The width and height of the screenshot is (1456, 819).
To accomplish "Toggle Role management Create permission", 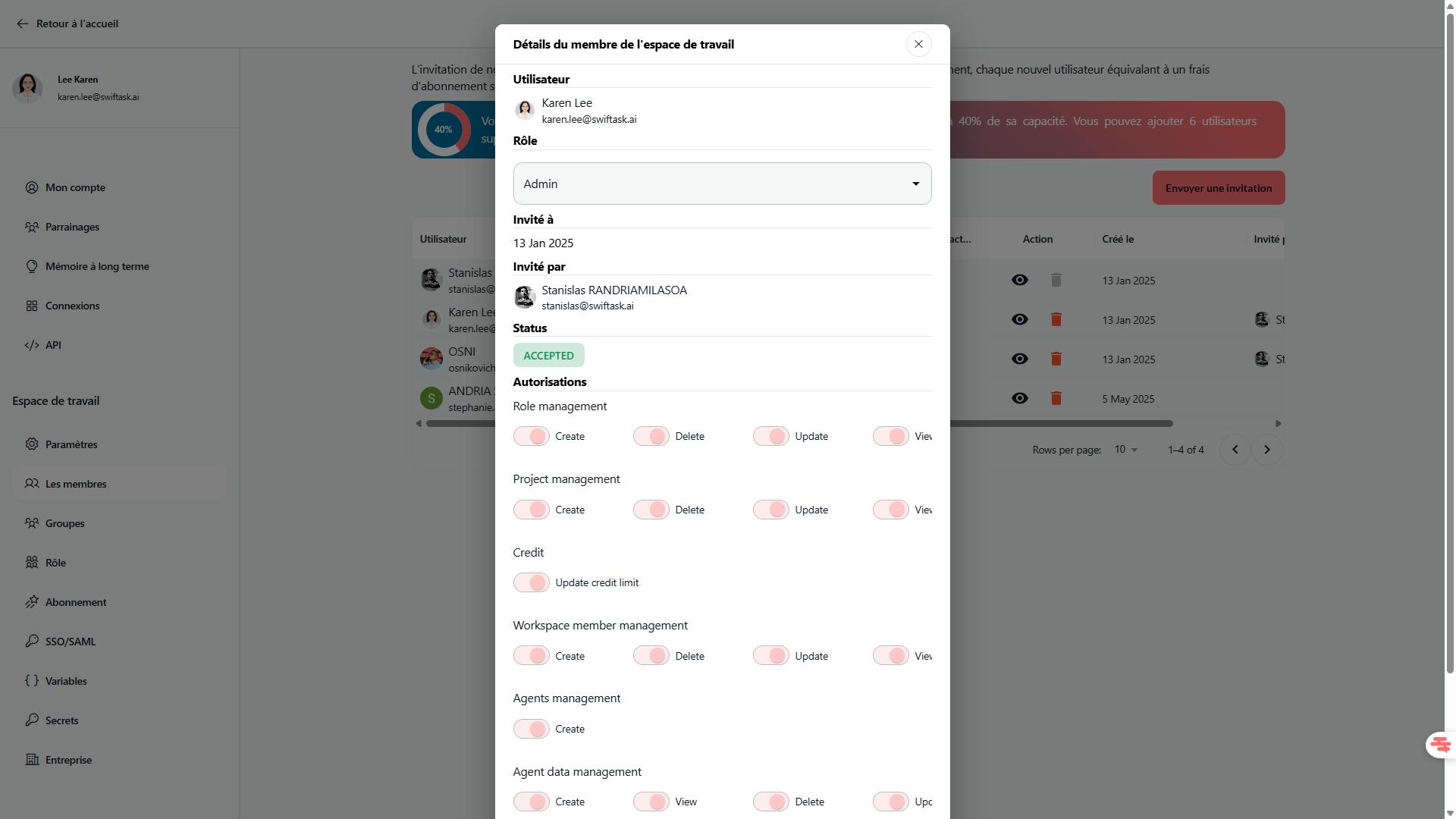I will pos(531,436).
